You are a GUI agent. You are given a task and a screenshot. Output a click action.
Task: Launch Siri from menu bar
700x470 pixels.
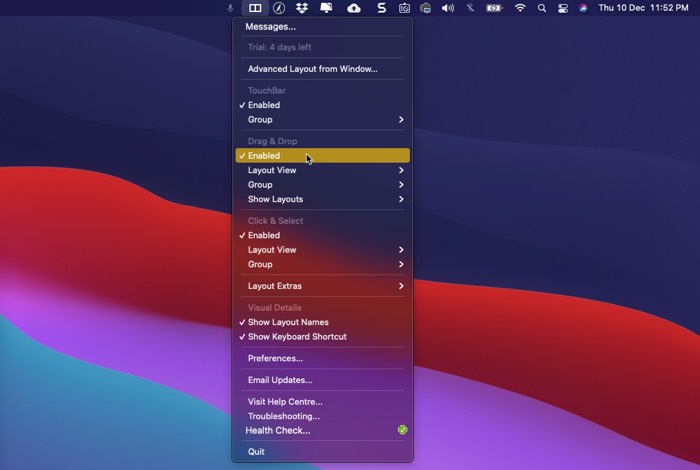(x=583, y=8)
